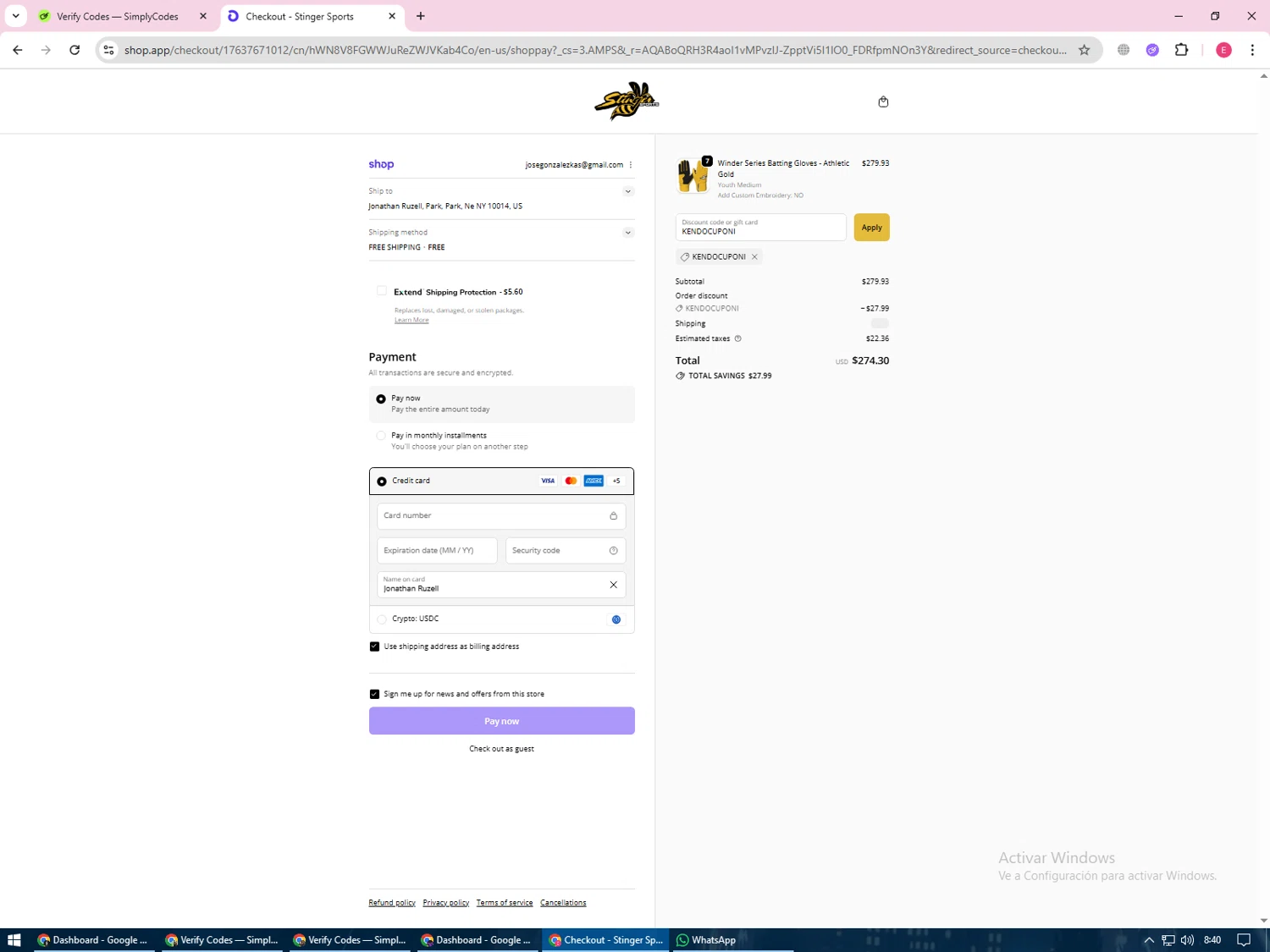This screenshot has width=1270, height=952.
Task: Enable Extend Shipping Protection checkbox
Action: point(382,291)
